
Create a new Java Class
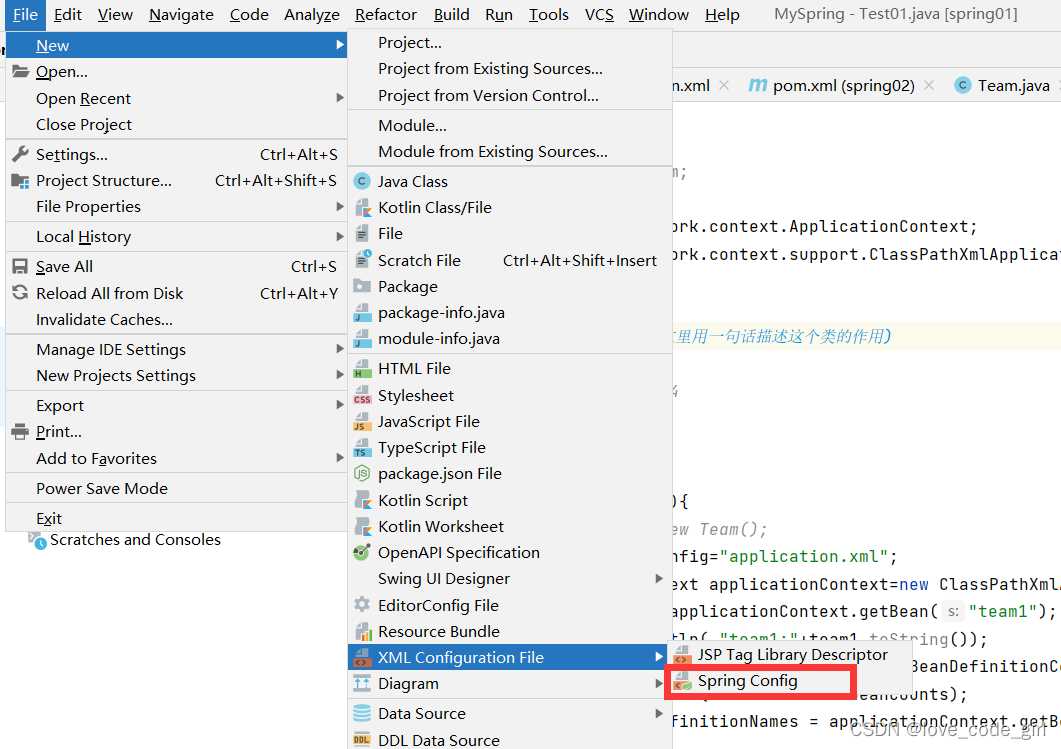click(415, 181)
